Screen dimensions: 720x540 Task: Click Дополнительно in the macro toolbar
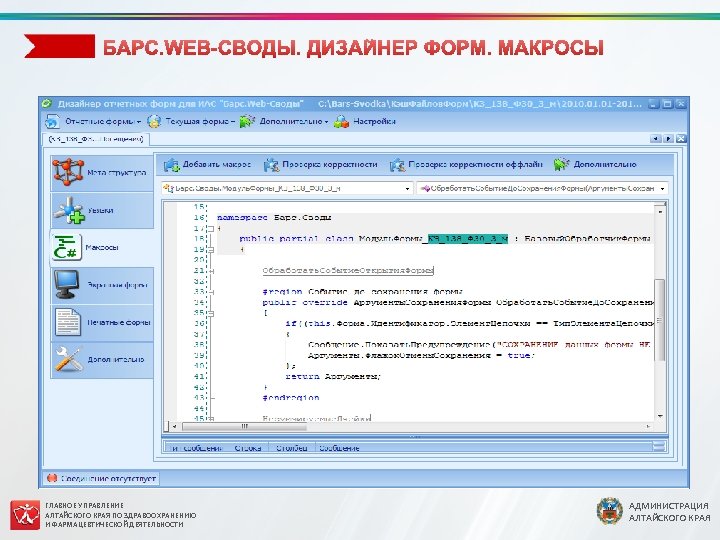(595, 164)
